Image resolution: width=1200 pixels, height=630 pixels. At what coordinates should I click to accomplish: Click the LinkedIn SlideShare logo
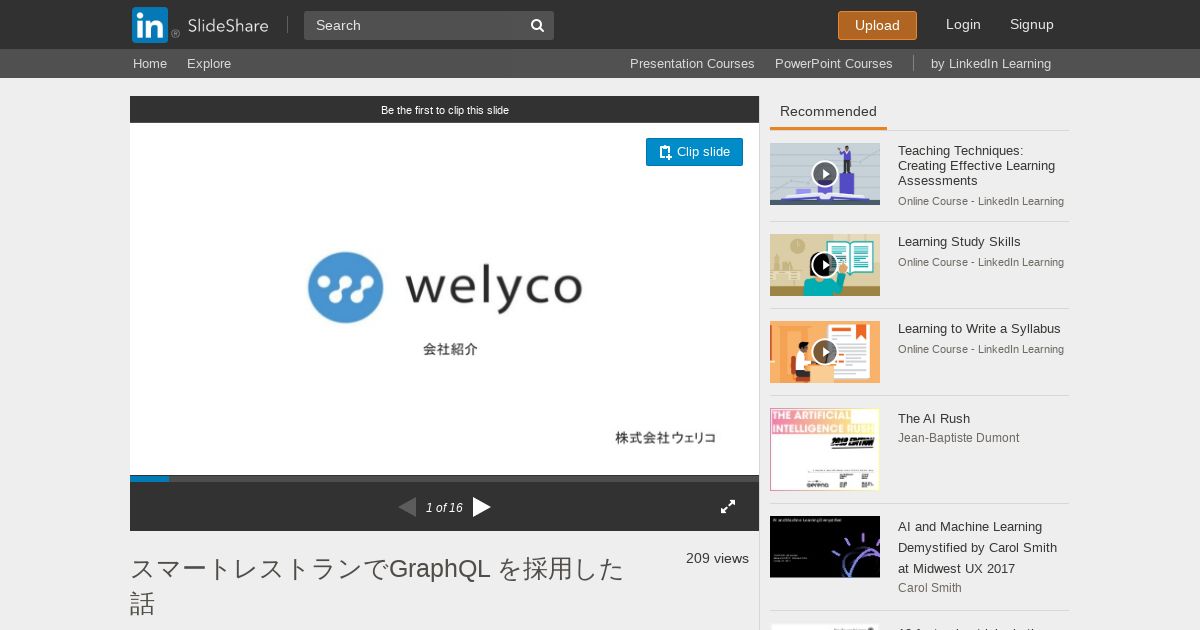coord(200,25)
